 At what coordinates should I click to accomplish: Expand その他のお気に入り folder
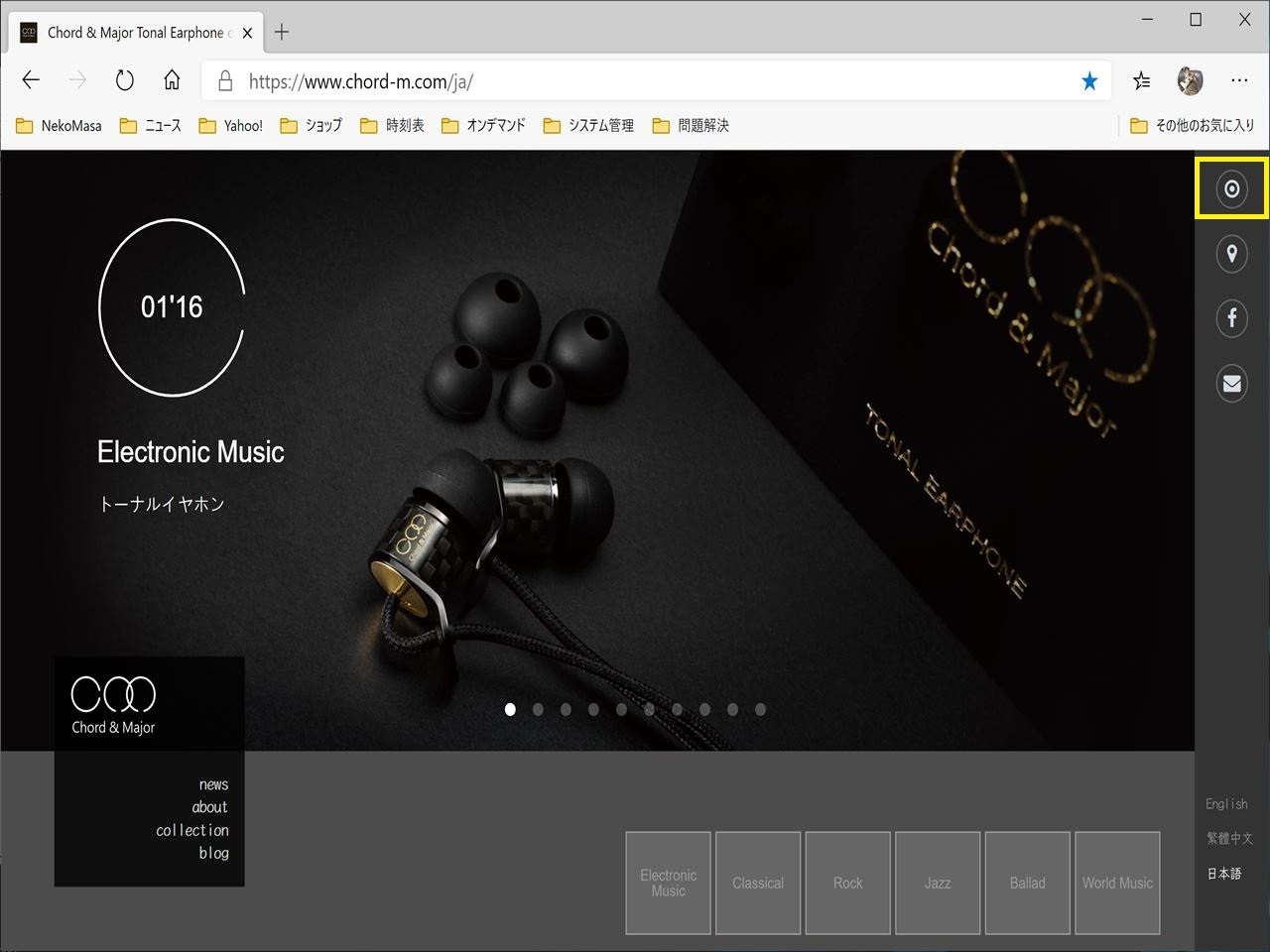(x=1193, y=126)
